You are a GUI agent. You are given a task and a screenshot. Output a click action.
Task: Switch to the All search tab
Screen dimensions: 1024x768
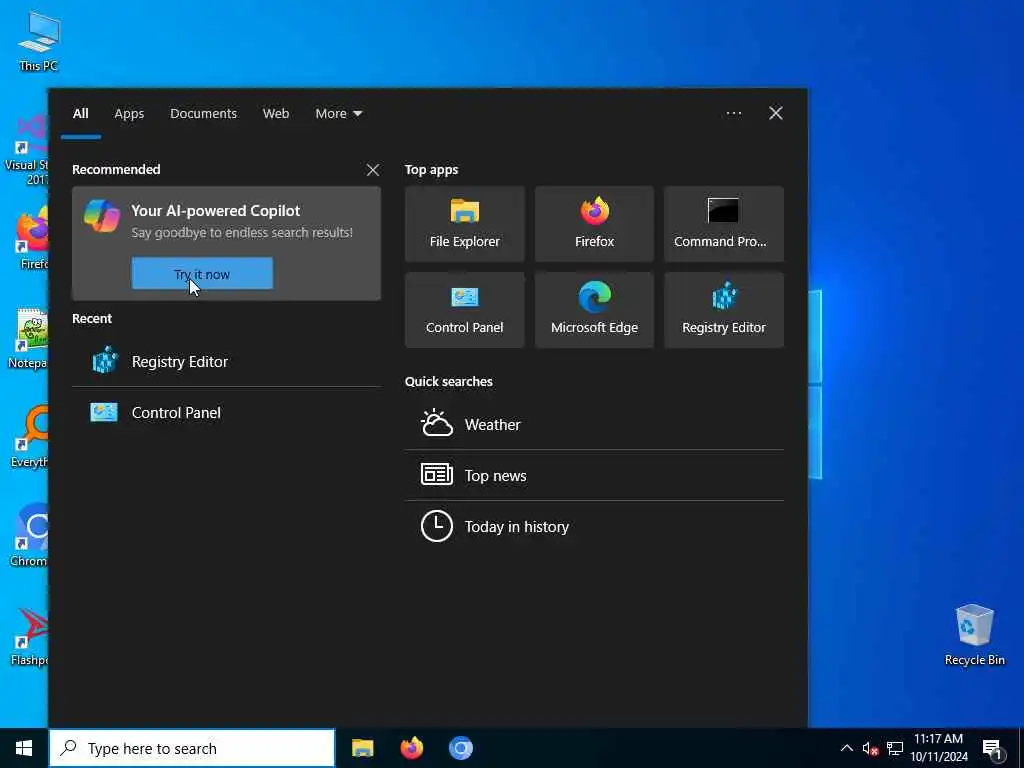(80, 114)
